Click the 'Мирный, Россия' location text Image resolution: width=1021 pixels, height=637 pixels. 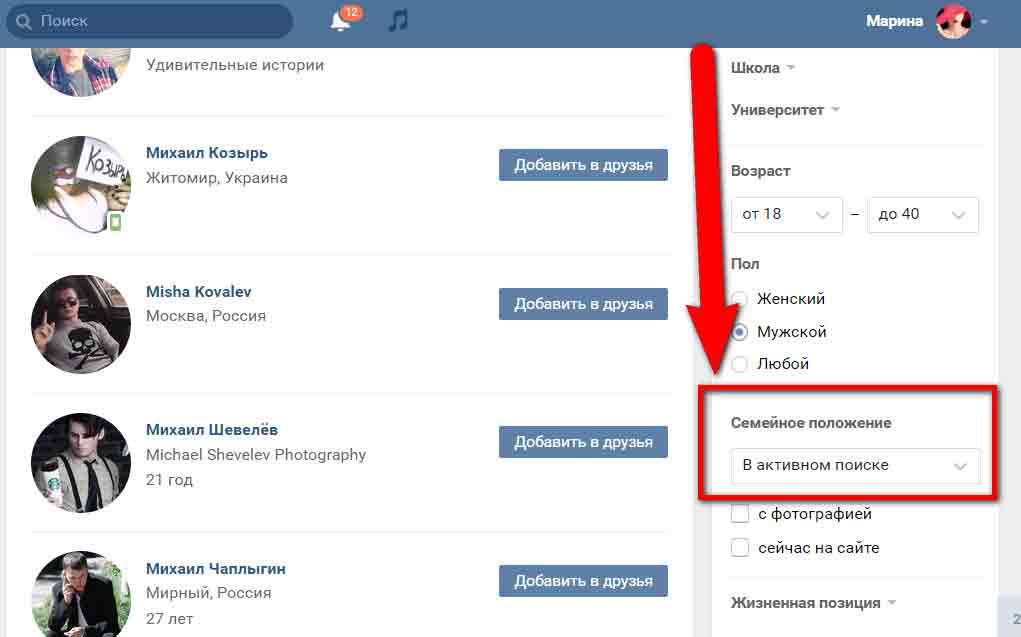pyautogui.click(x=208, y=593)
